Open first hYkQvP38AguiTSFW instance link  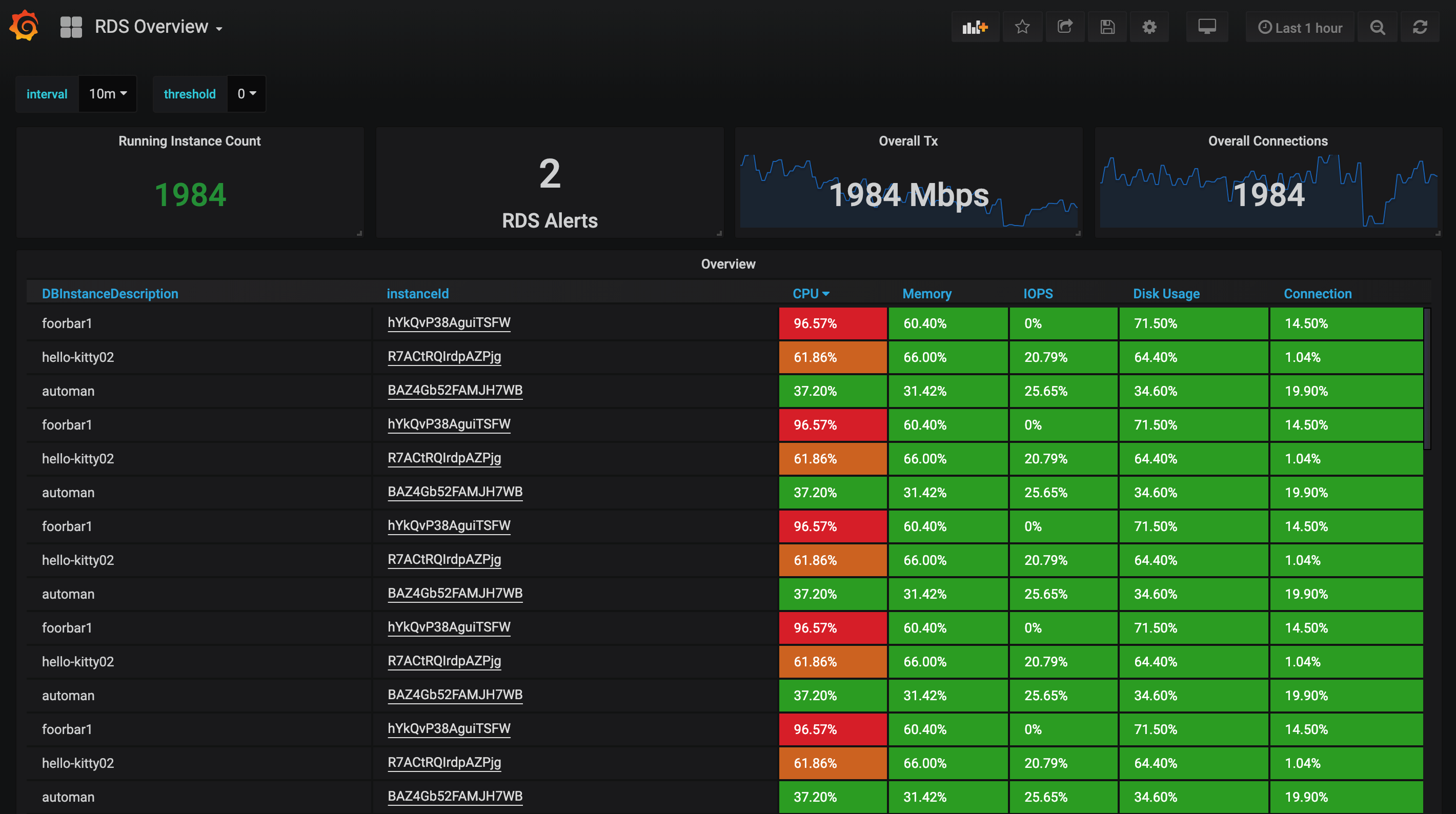[449, 322]
